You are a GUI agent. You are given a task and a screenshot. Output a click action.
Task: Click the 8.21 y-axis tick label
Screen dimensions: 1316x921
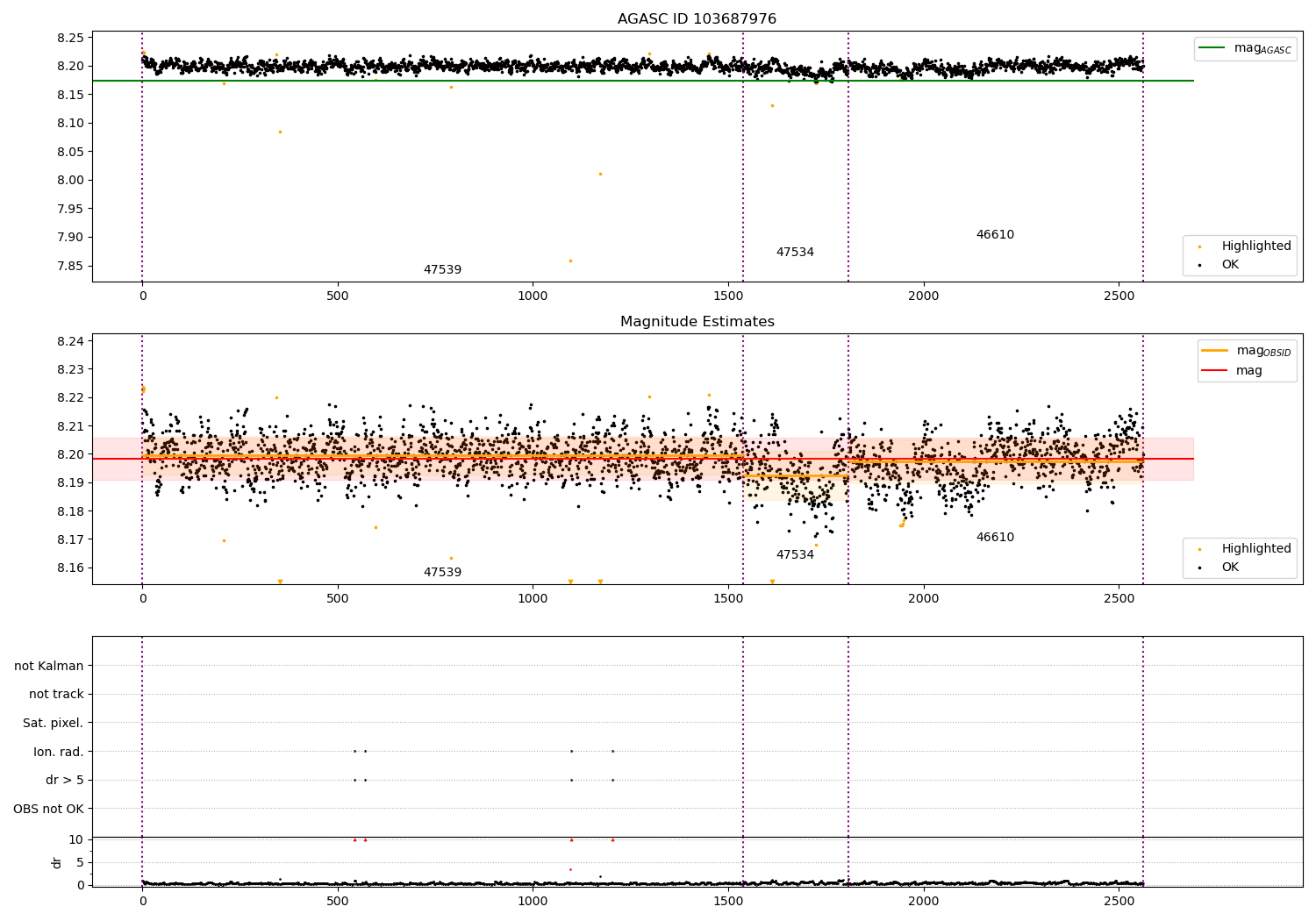pos(70,426)
